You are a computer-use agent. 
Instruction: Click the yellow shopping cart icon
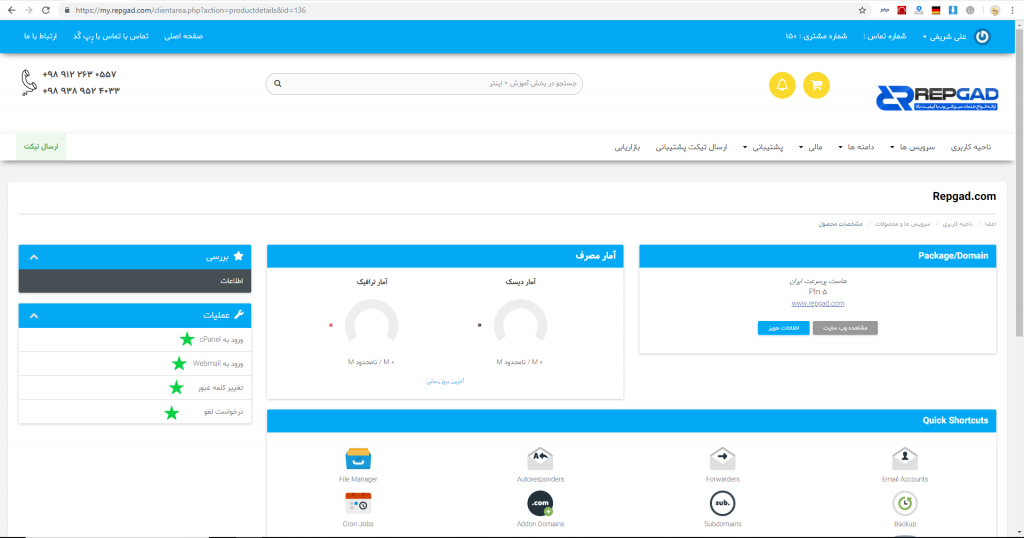click(816, 85)
